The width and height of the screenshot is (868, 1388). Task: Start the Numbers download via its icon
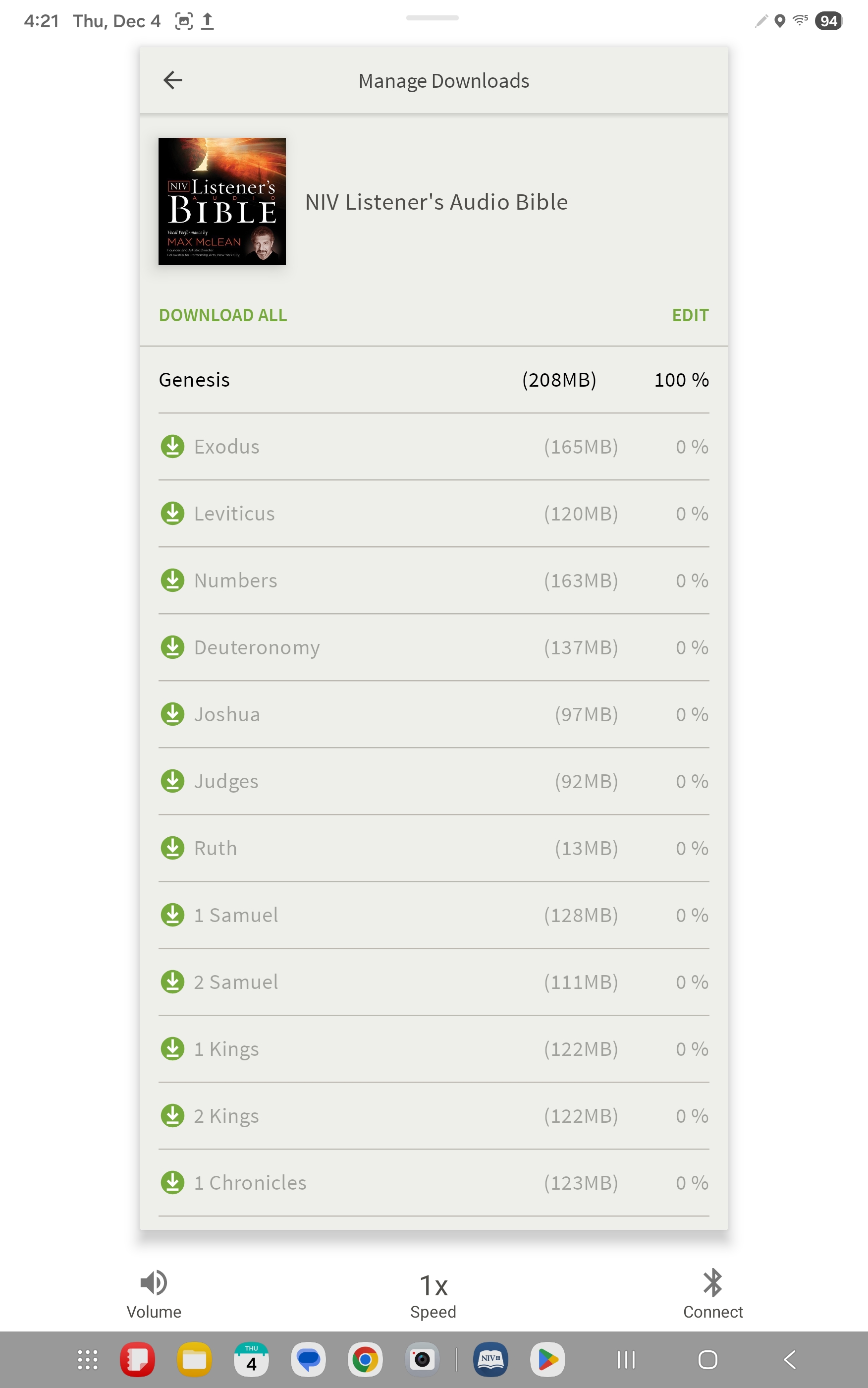(172, 580)
